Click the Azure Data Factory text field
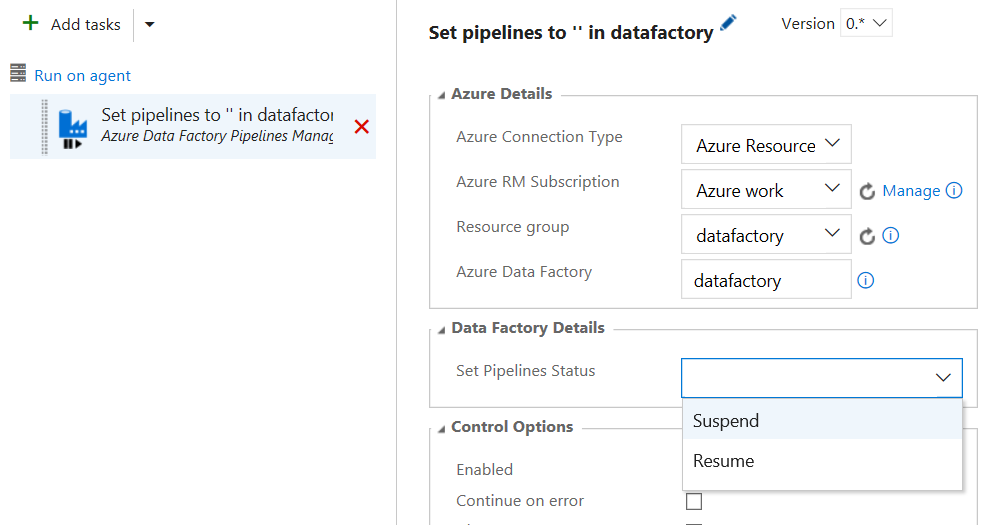This screenshot has width=990, height=525. [766, 281]
